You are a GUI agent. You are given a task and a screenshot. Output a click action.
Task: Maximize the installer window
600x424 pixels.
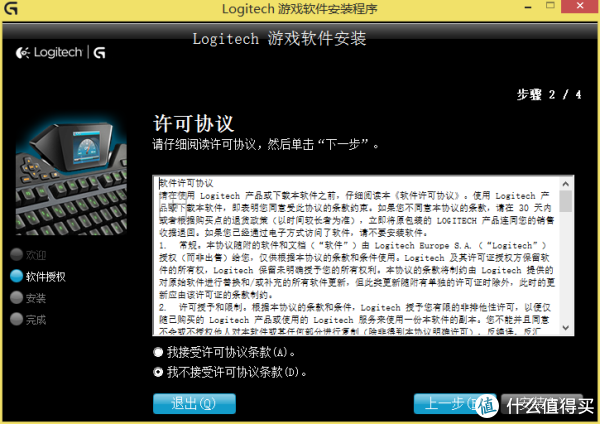(x=550, y=6)
